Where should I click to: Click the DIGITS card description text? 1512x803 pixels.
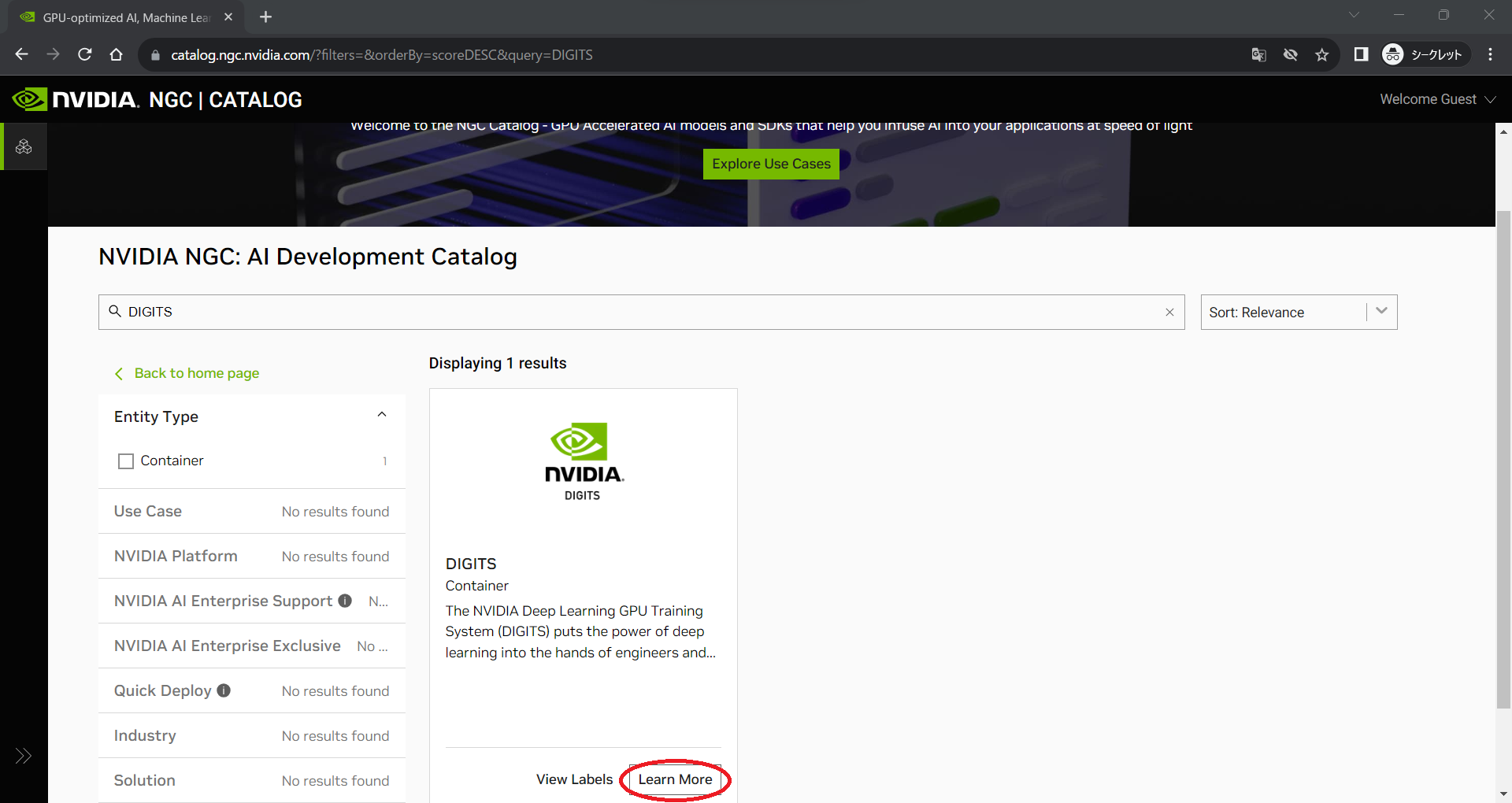(580, 631)
